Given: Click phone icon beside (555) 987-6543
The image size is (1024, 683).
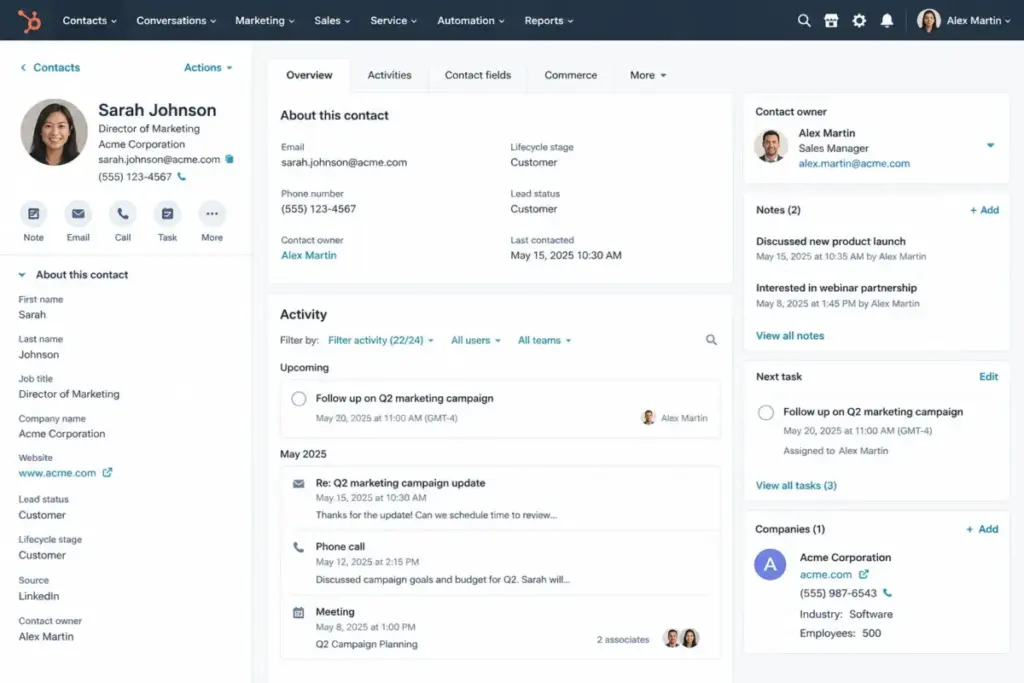Looking at the screenshot, I should pos(887,593).
